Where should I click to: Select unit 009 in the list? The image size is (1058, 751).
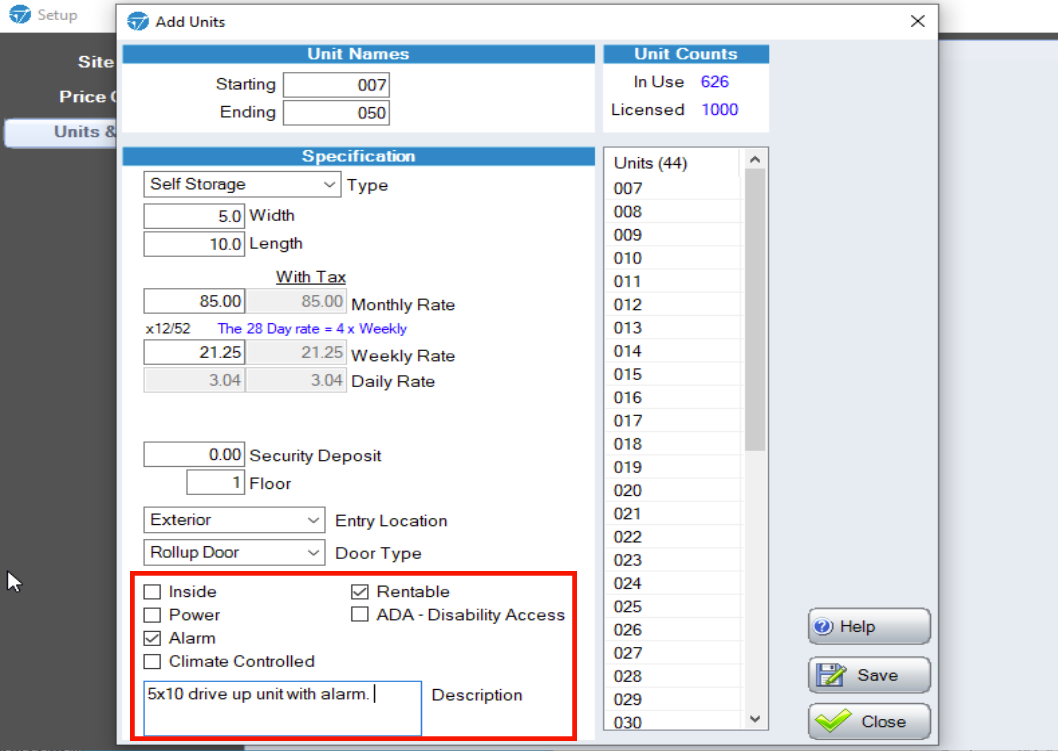point(674,235)
